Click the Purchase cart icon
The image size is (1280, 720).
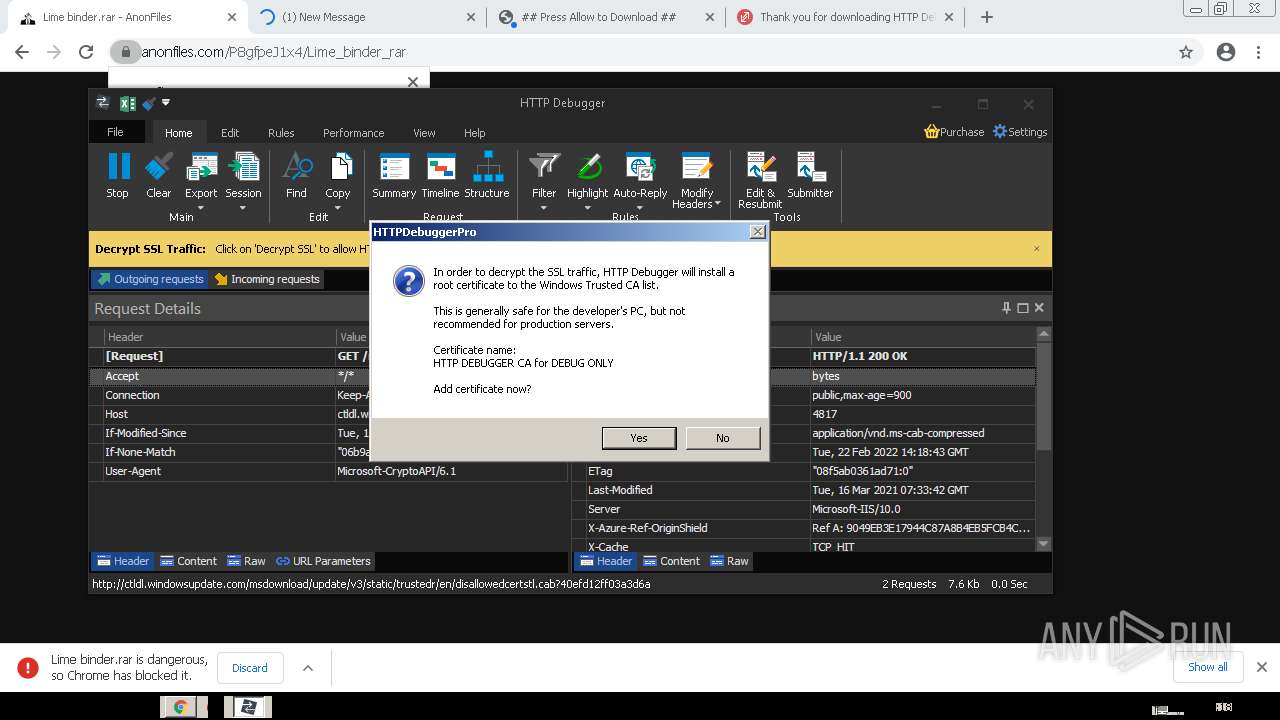[932, 131]
